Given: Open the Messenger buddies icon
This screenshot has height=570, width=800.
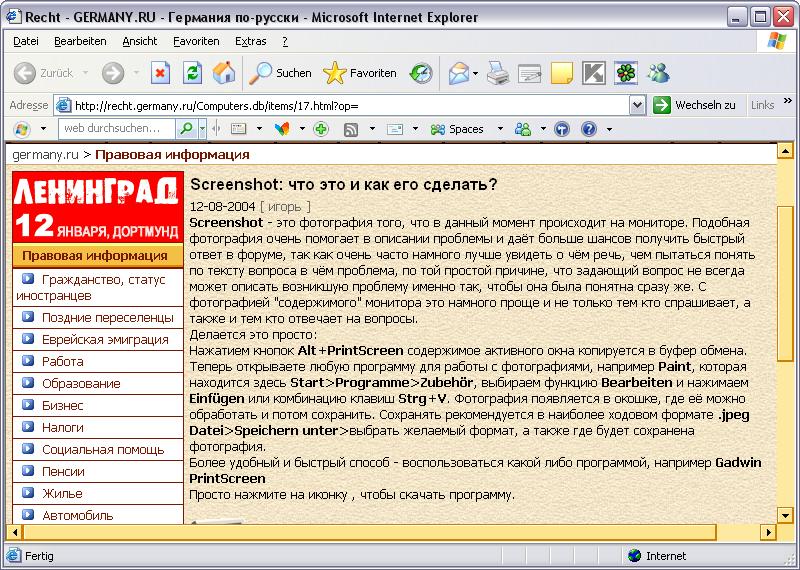Looking at the screenshot, I should tap(658, 73).
